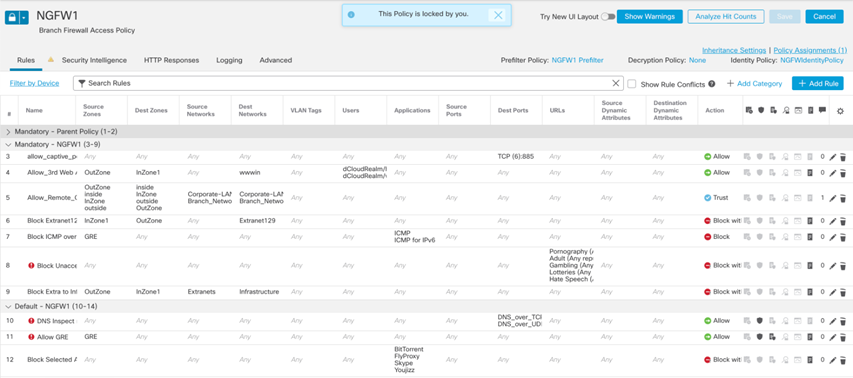Click red error icon on Allow GRE rule
Viewport: 853px width, 378px height.
[x=32, y=337]
